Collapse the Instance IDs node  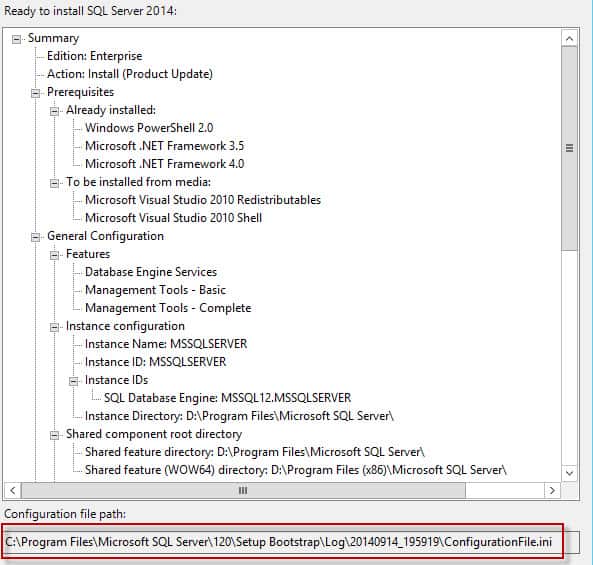pyautogui.click(x=73, y=381)
